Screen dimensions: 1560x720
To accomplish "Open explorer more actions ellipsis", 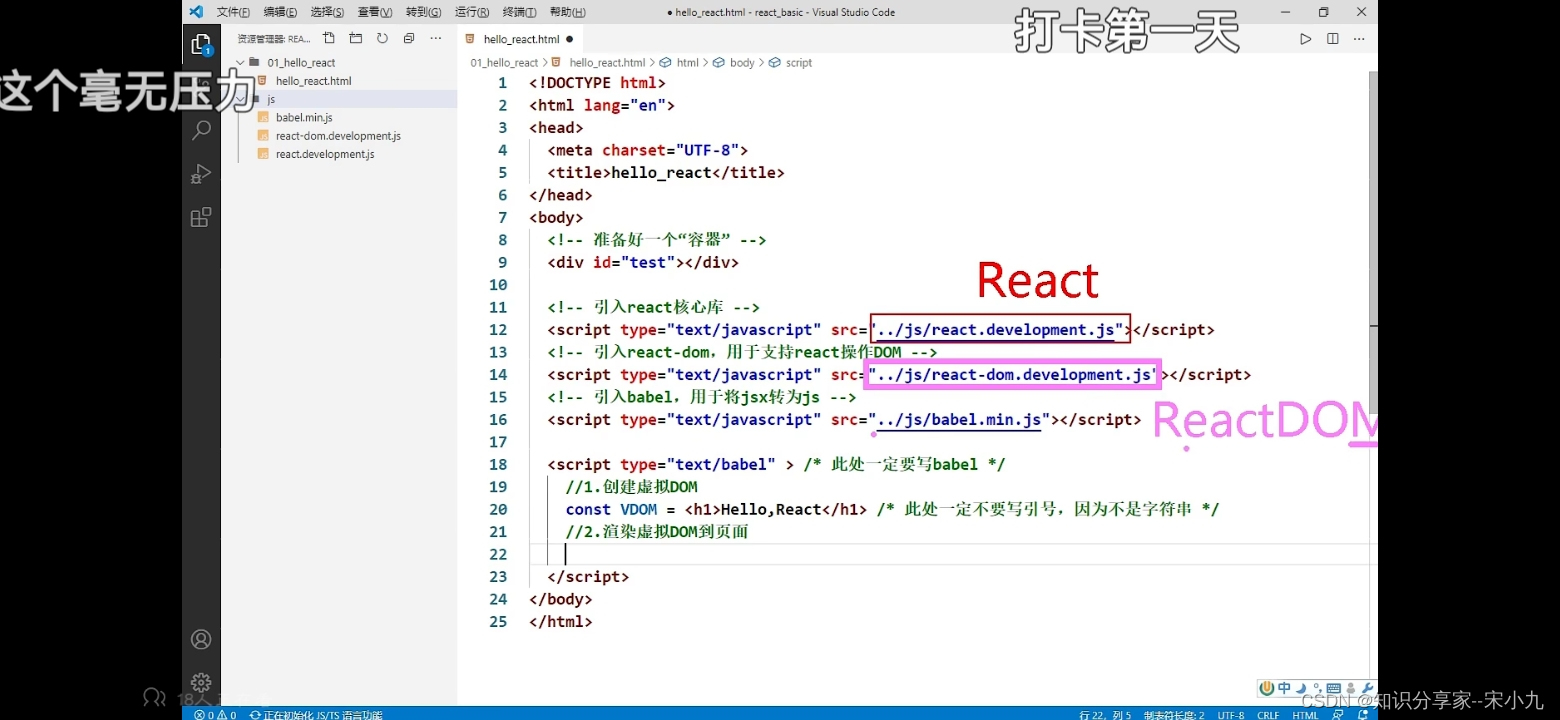I will [435, 38].
